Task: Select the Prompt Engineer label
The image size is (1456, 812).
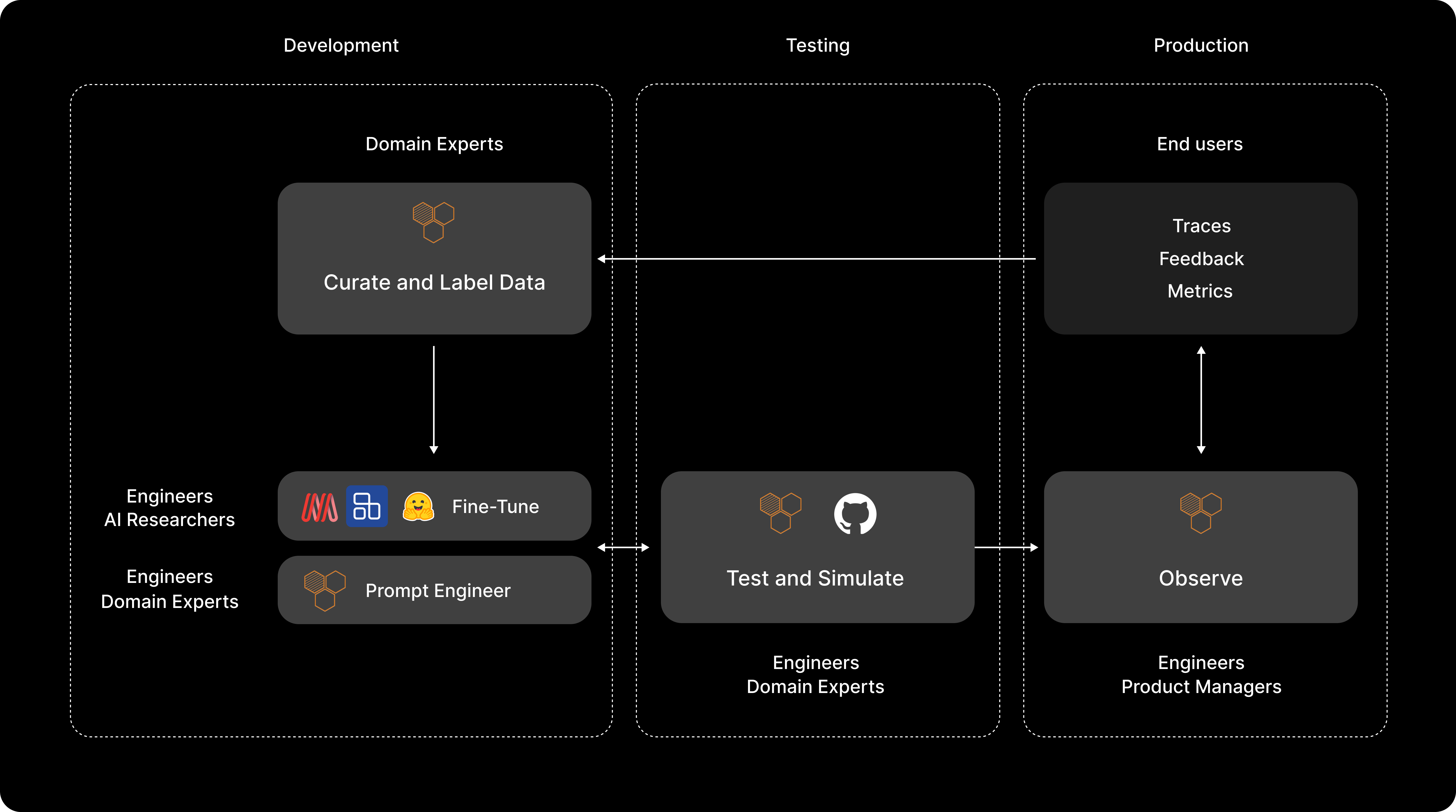Action: click(438, 591)
